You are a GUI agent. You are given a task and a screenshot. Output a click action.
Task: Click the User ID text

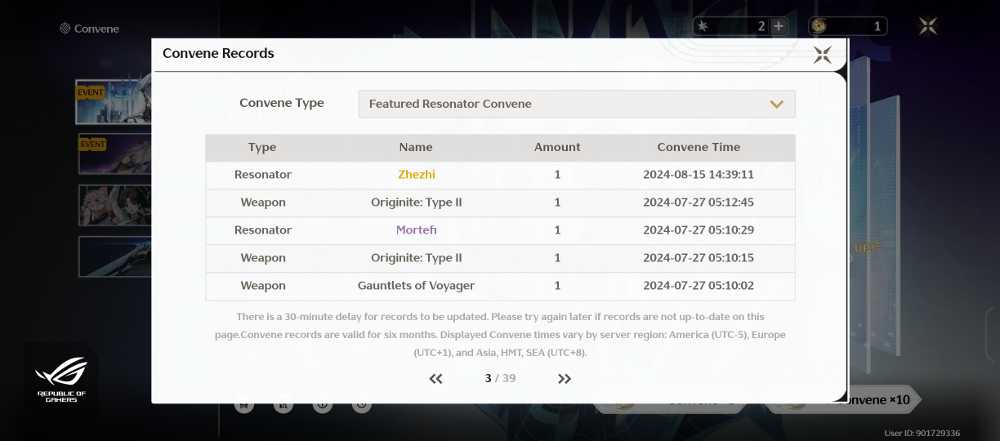point(922,433)
